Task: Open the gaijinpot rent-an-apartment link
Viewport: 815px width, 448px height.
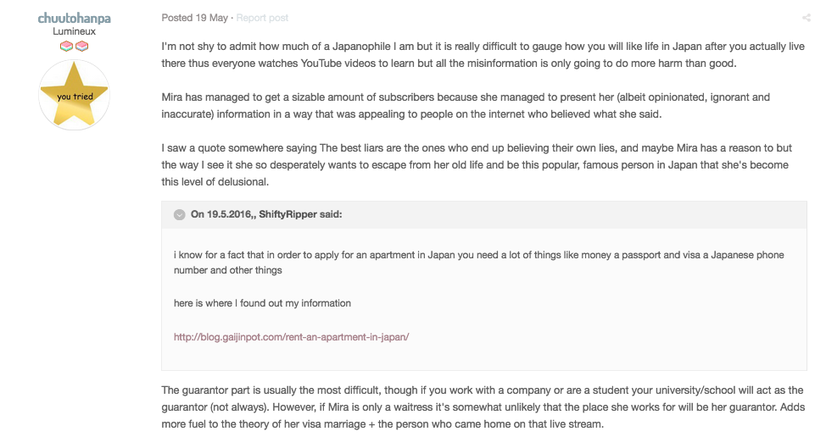Action: point(291,337)
